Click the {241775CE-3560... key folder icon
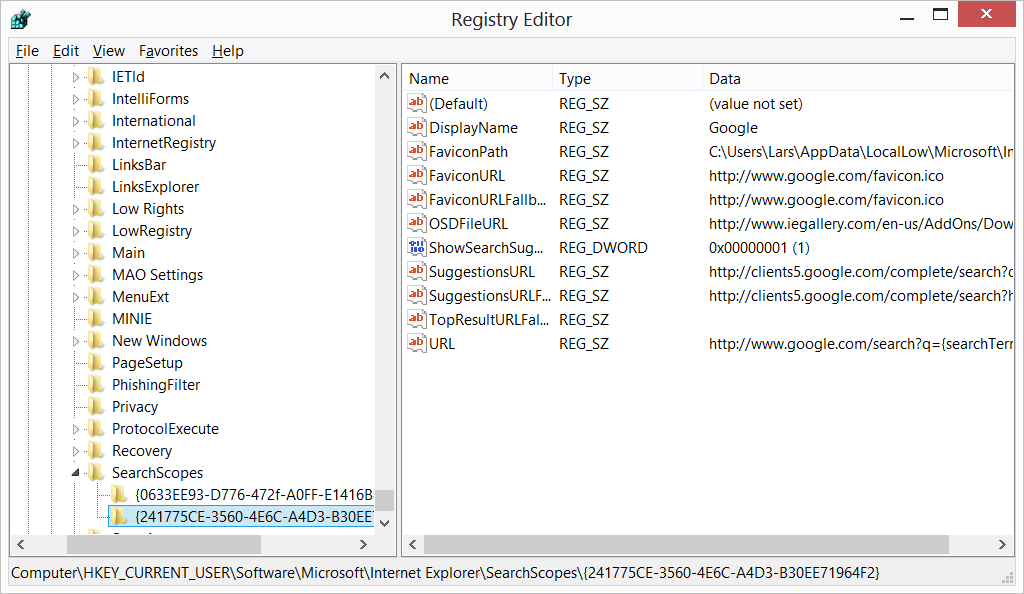This screenshot has height=594, width=1024. point(119,516)
